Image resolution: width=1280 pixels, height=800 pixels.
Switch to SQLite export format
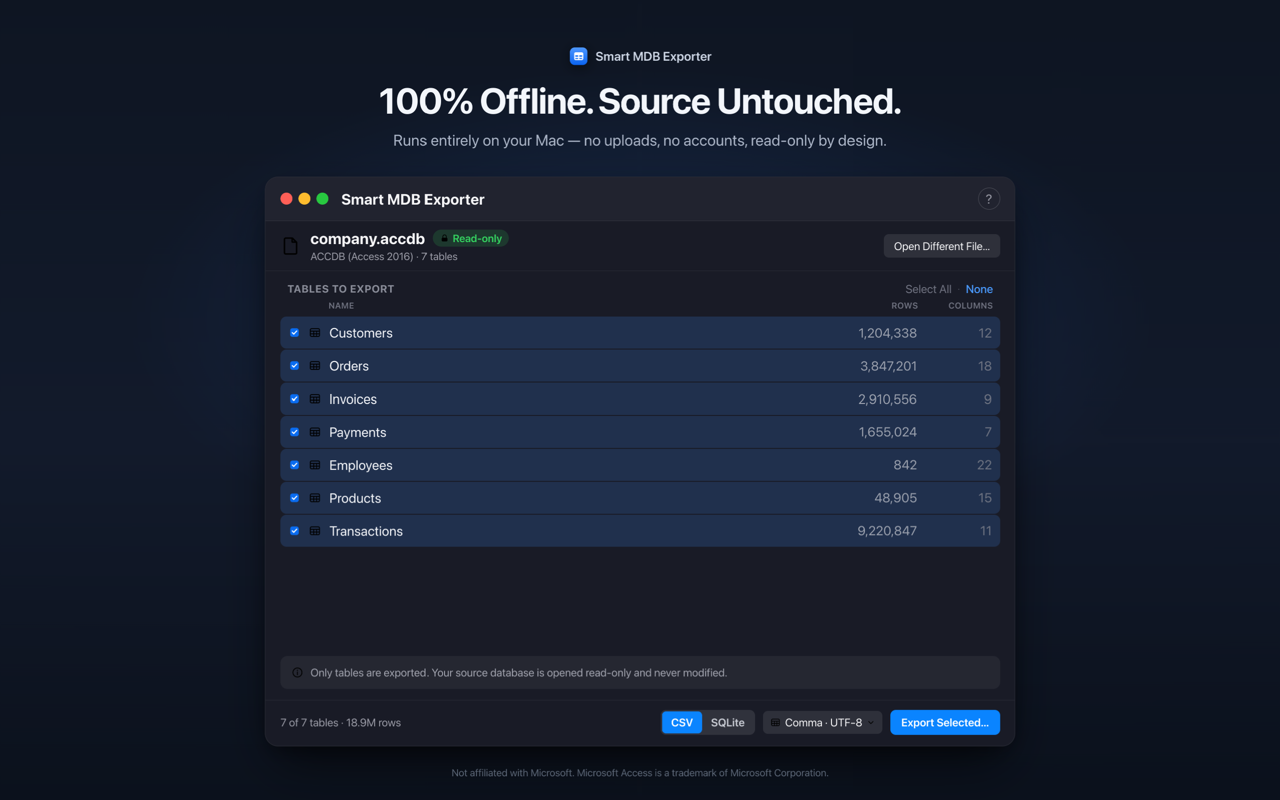727,722
